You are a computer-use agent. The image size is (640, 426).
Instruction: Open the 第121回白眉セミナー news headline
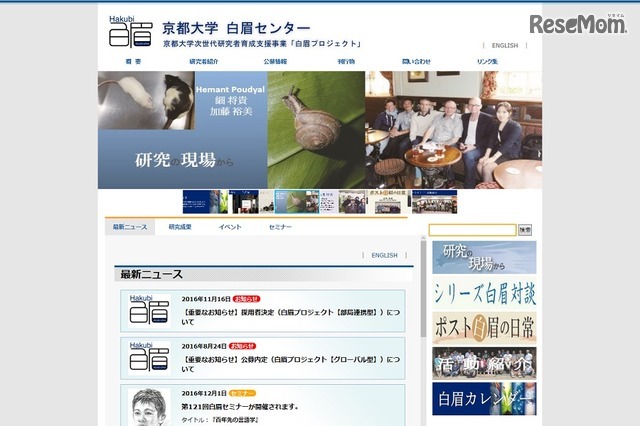240,406
